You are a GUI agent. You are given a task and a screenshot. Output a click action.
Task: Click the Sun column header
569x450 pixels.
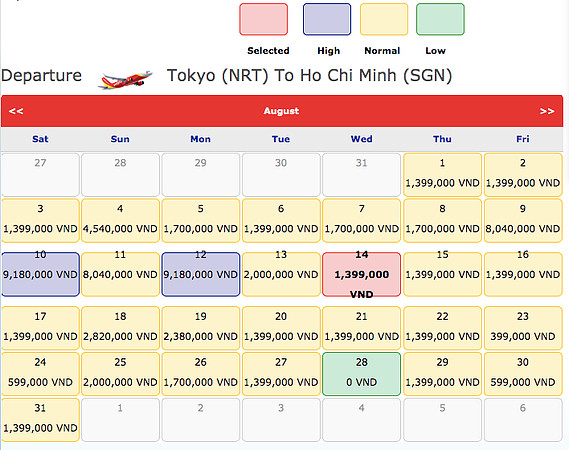point(120,139)
